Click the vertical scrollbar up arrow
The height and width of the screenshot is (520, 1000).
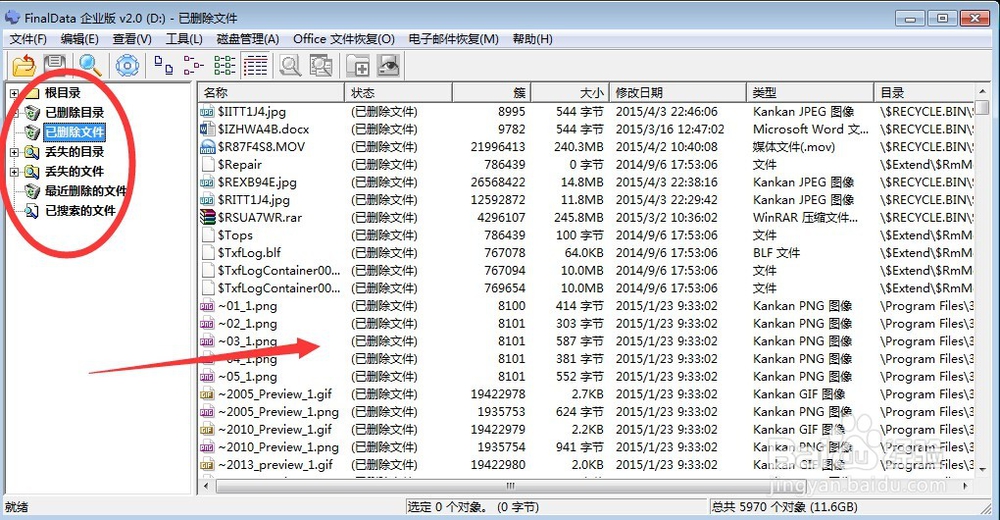tap(983, 91)
